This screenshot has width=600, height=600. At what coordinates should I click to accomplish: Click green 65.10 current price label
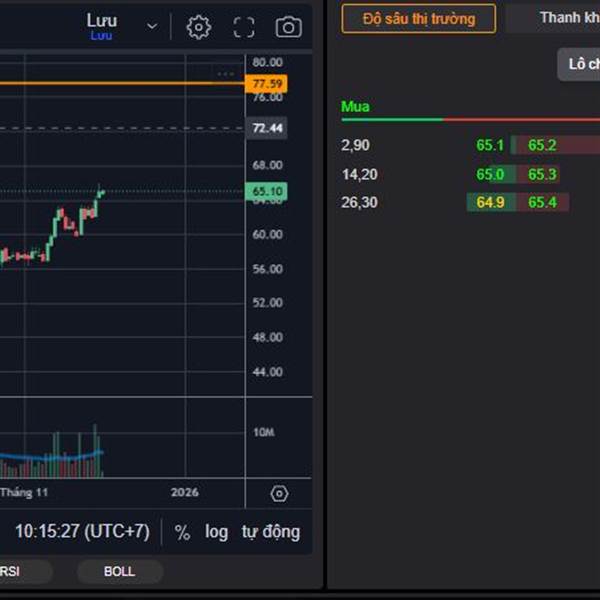coord(268,191)
